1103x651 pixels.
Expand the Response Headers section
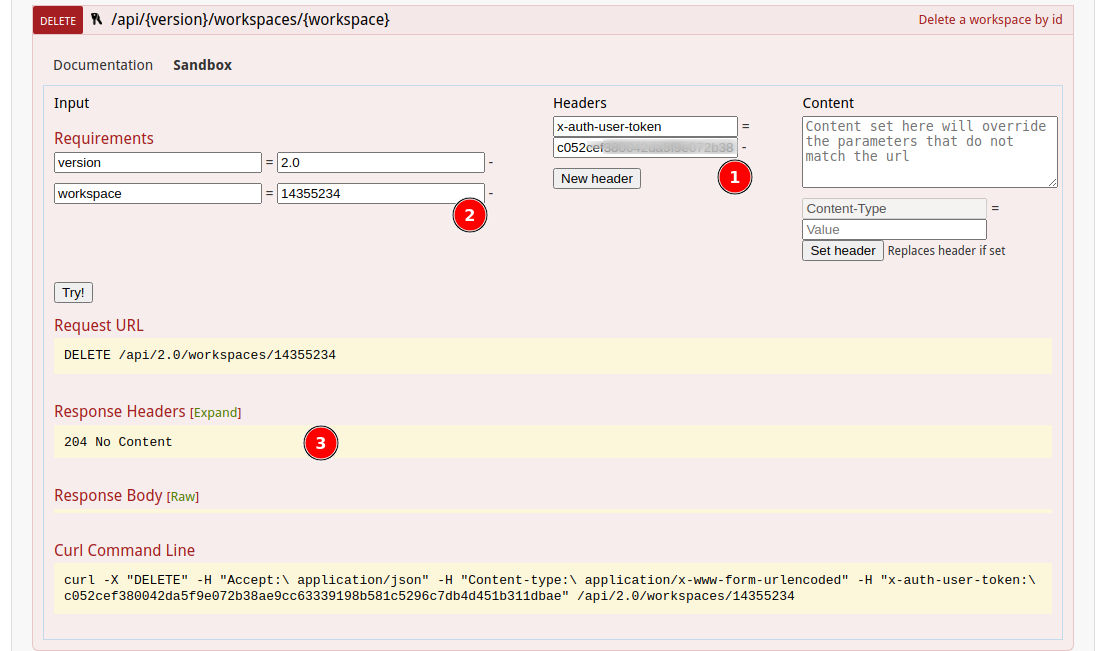point(215,412)
